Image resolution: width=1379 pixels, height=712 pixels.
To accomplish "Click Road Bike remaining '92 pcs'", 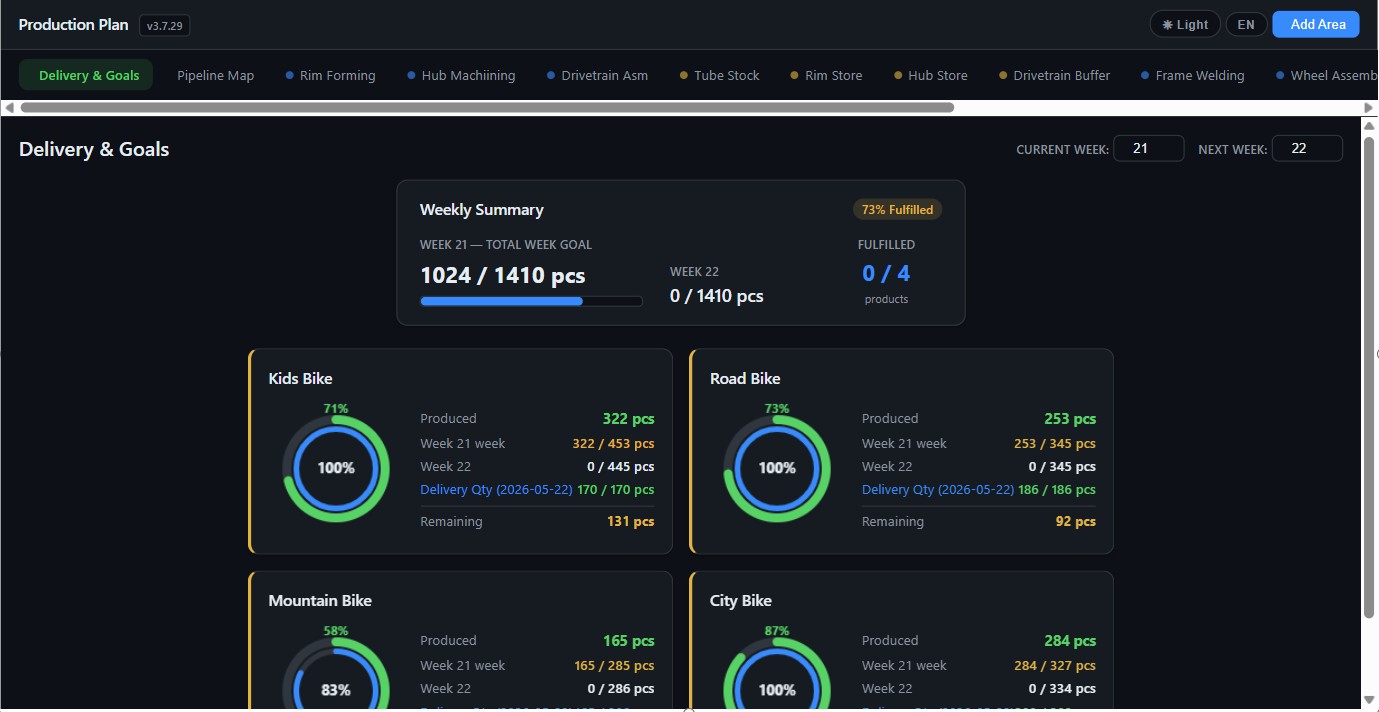I will [x=1076, y=522].
